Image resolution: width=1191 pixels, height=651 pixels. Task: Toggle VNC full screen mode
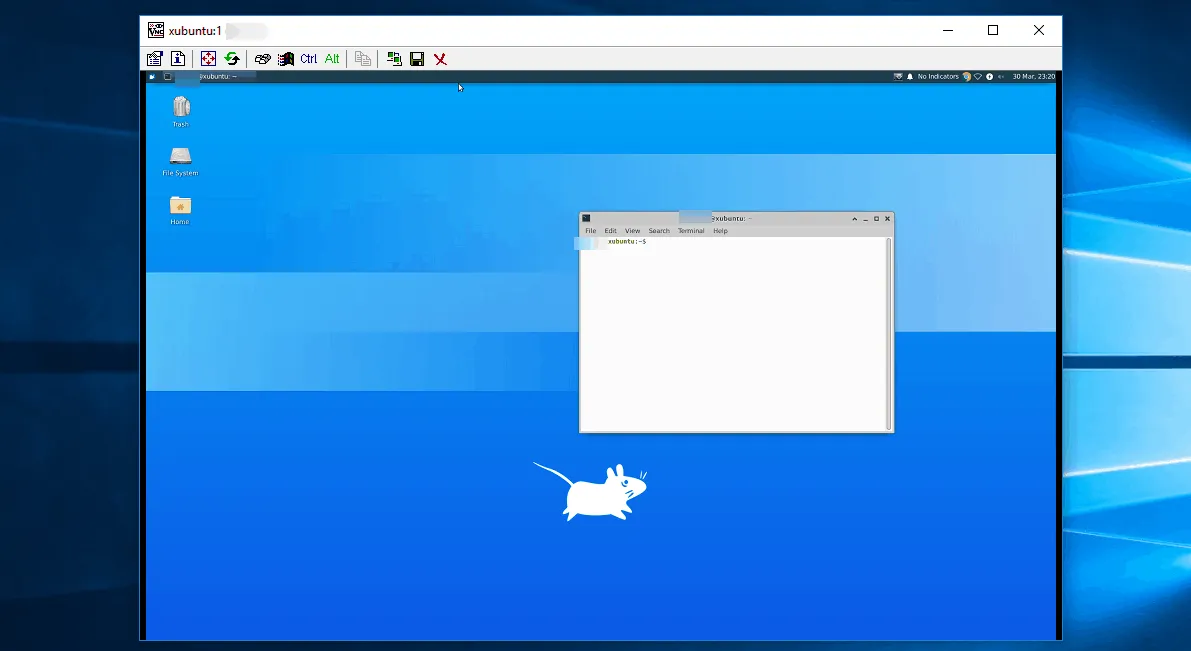pyautogui.click(x=208, y=58)
